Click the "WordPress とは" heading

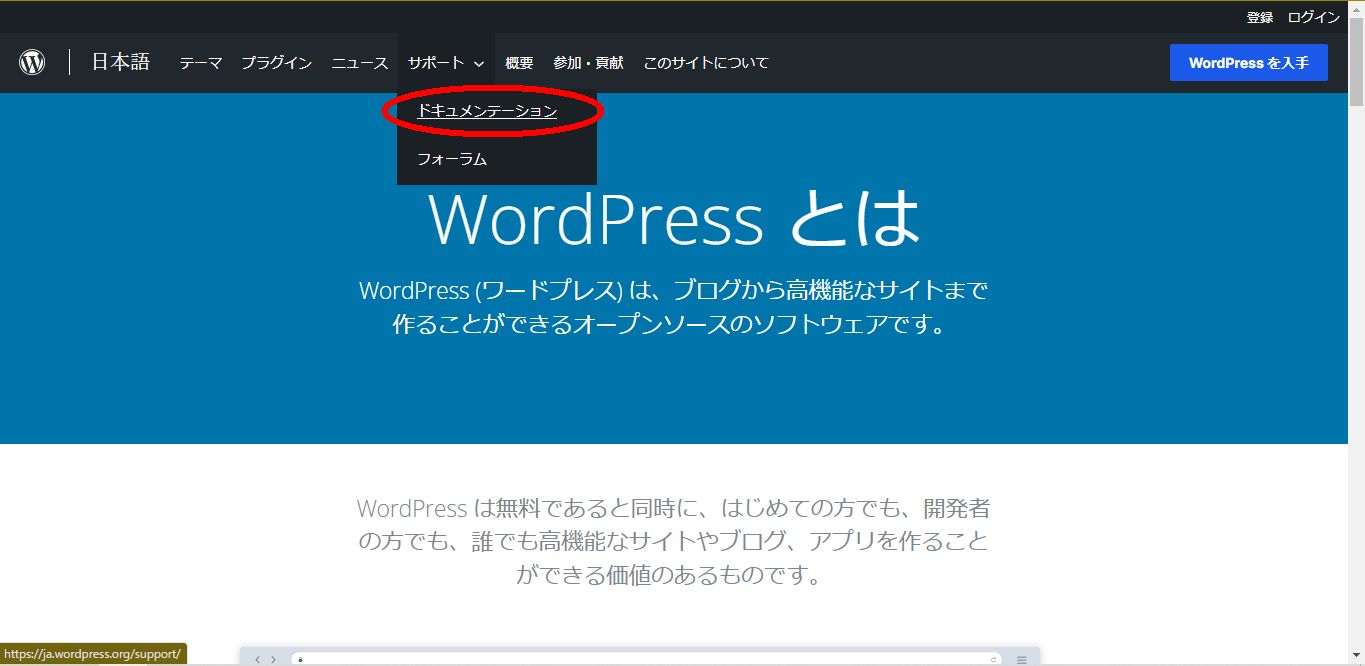point(674,218)
